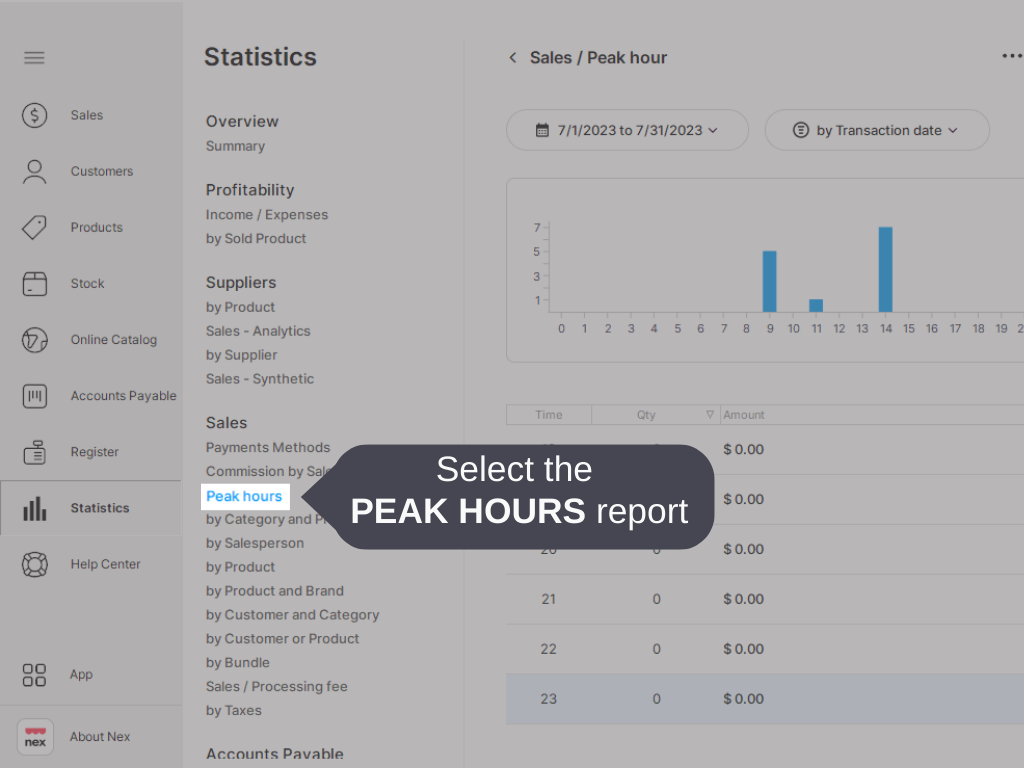The width and height of the screenshot is (1024, 768).
Task: Open the App section in the sidebar
Action: (34, 675)
